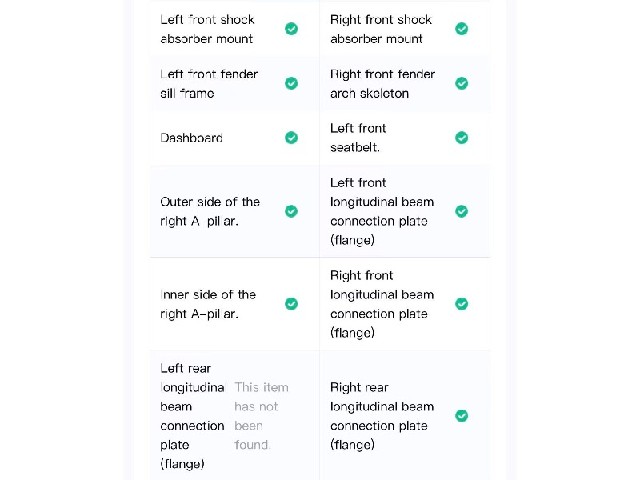Select Right front fender arch skeleton label
The image size is (640, 480).
382,84
